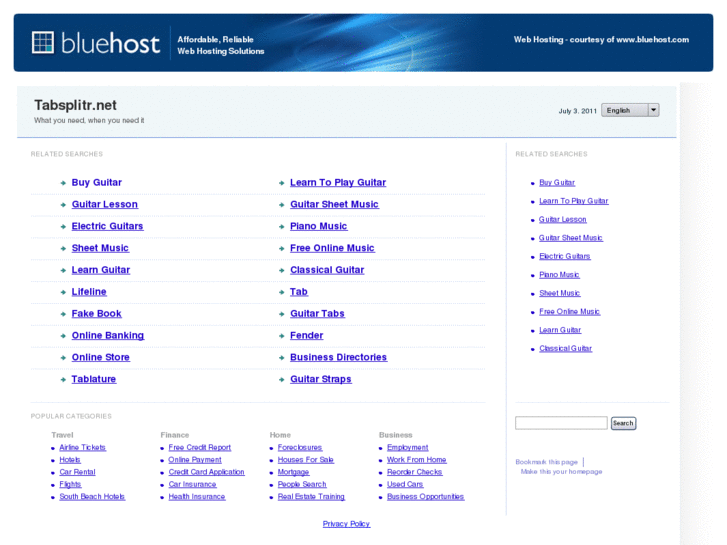Open the Free Credit Report link
This screenshot has height=545, width=727.
click(200, 447)
